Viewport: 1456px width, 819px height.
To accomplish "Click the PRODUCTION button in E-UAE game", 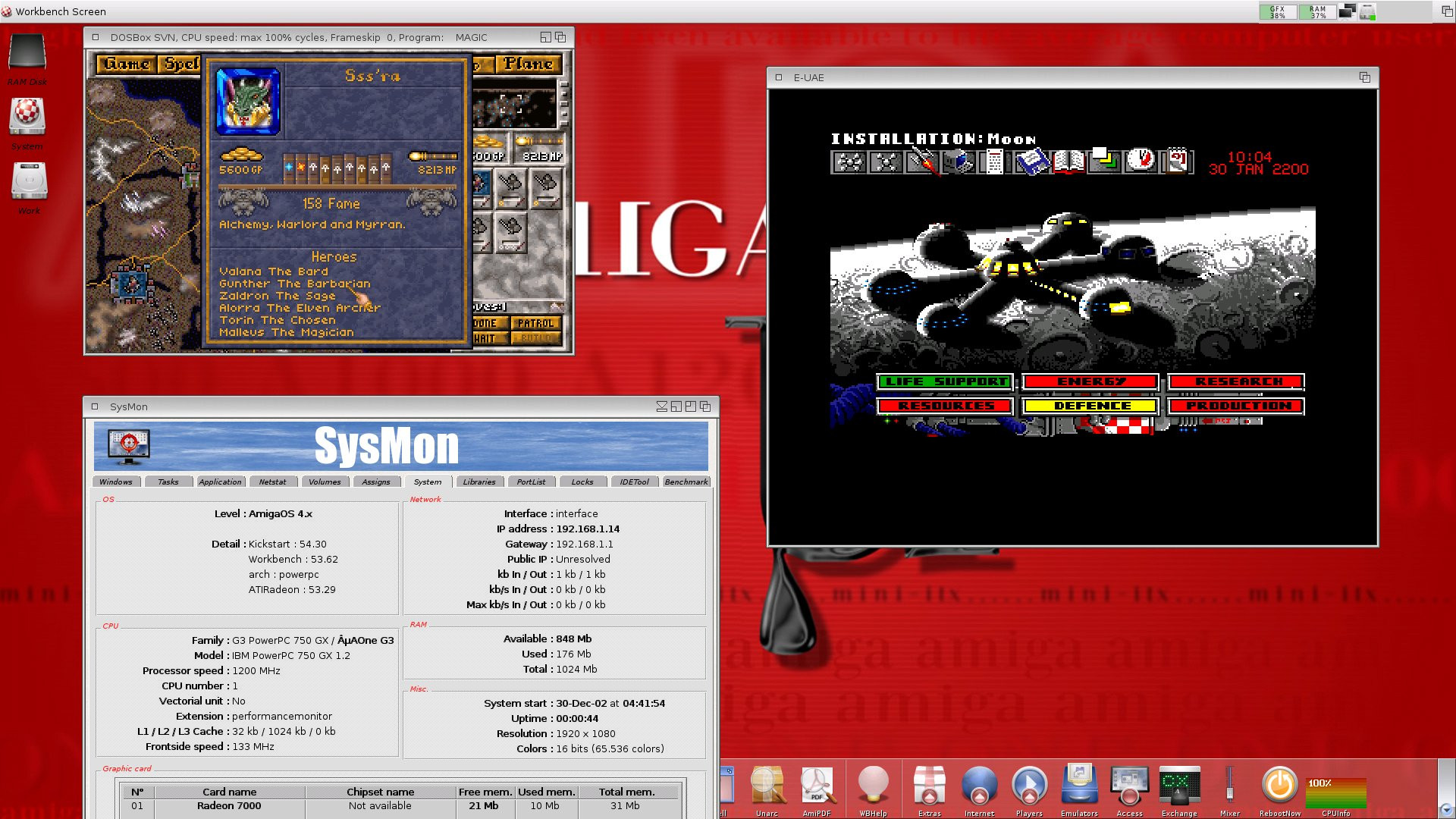I will (1237, 406).
